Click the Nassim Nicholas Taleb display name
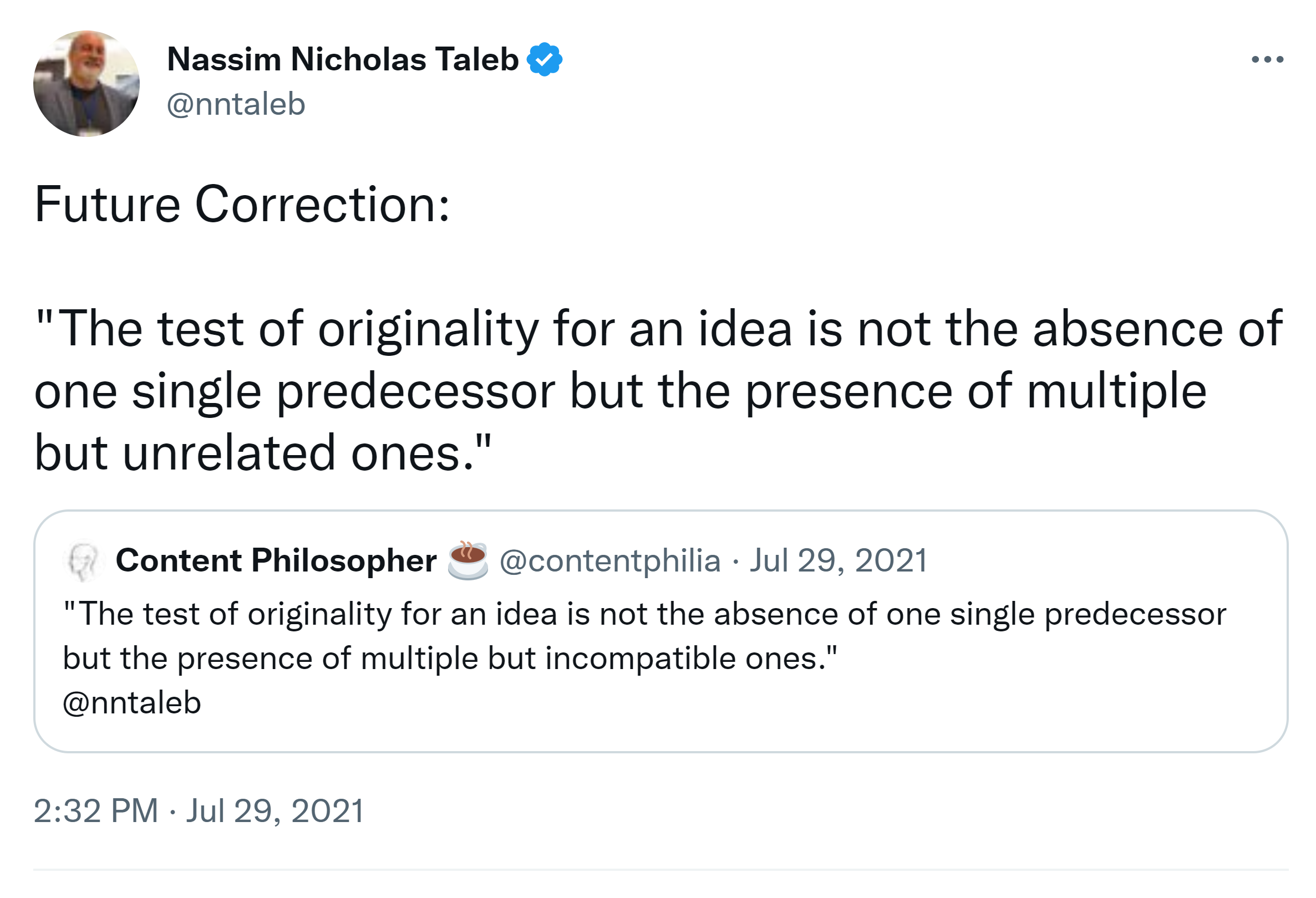Screen dimensions: 1316x898 (343, 59)
